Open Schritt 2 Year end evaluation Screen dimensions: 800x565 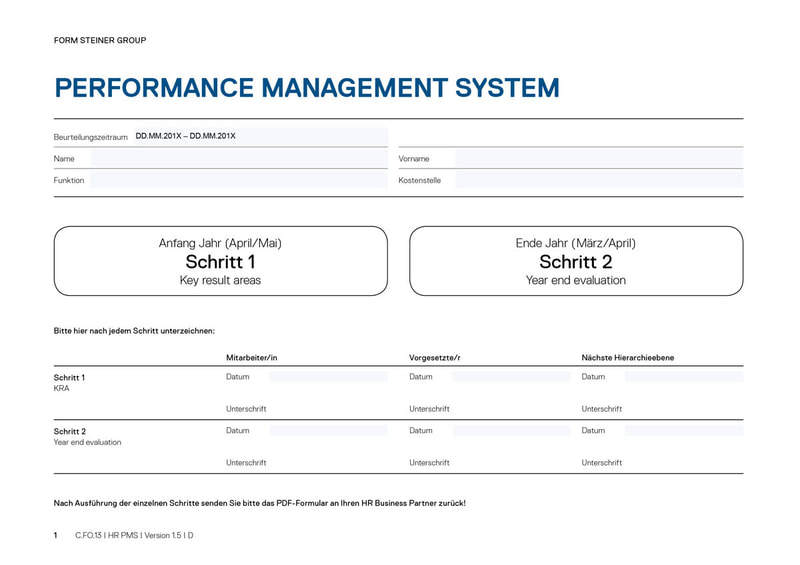(576, 261)
